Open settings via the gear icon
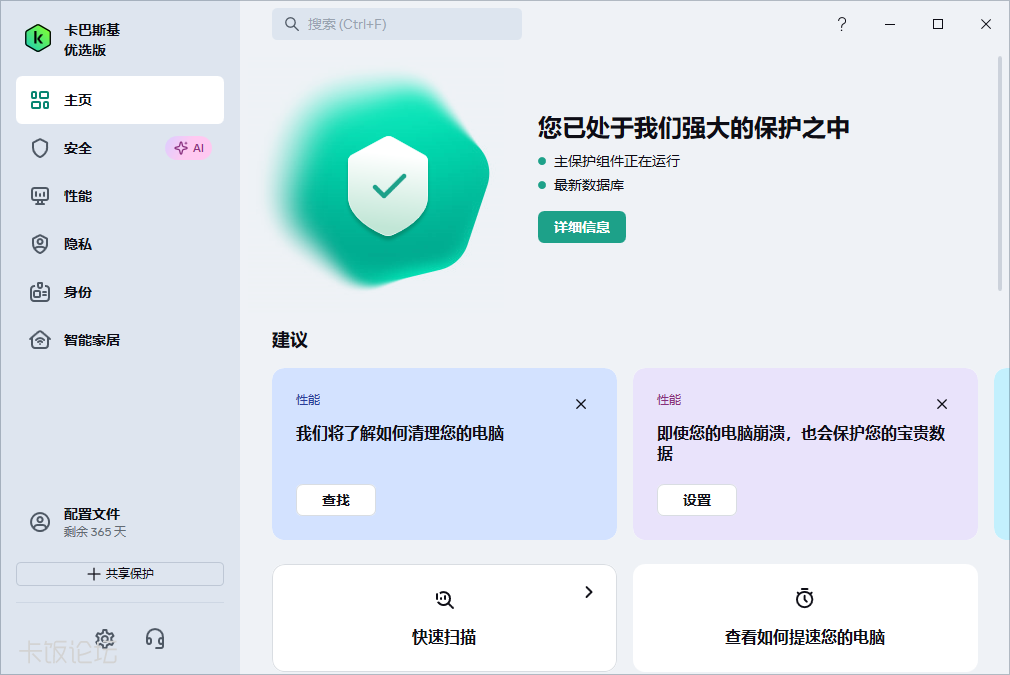Viewport: 1010px width, 675px height. click(x=105, y=639)
